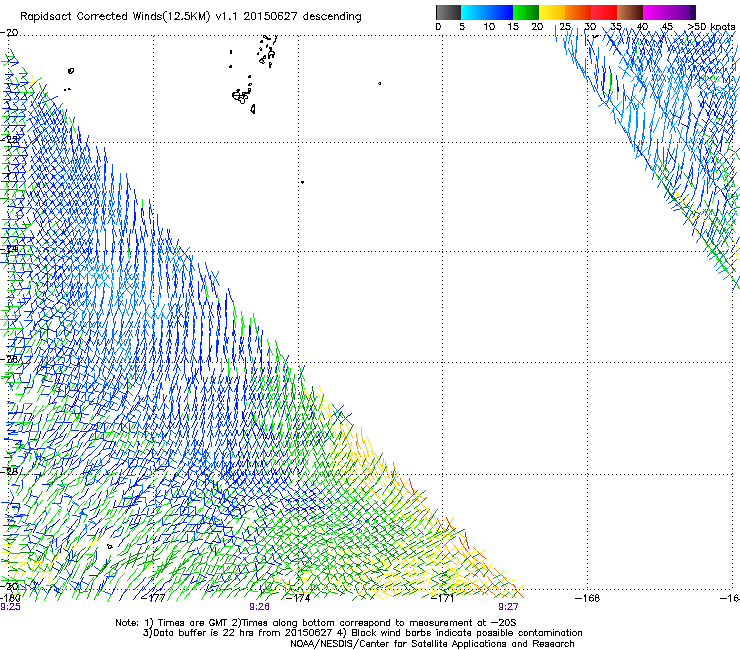Click the '20' label under the color bar
Screen dimensions: 740x650
(537, 27)
